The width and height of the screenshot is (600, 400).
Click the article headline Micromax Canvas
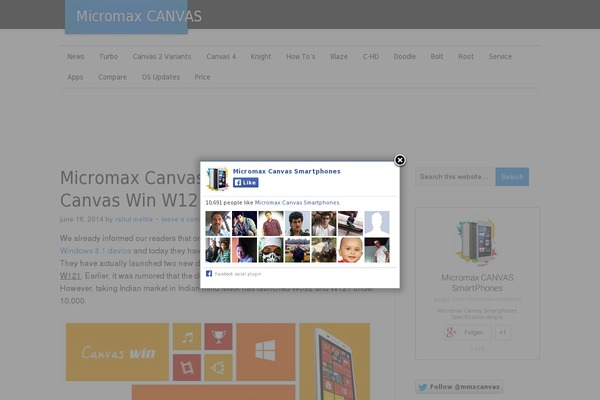pyautogui.click(x=130, y=189)
